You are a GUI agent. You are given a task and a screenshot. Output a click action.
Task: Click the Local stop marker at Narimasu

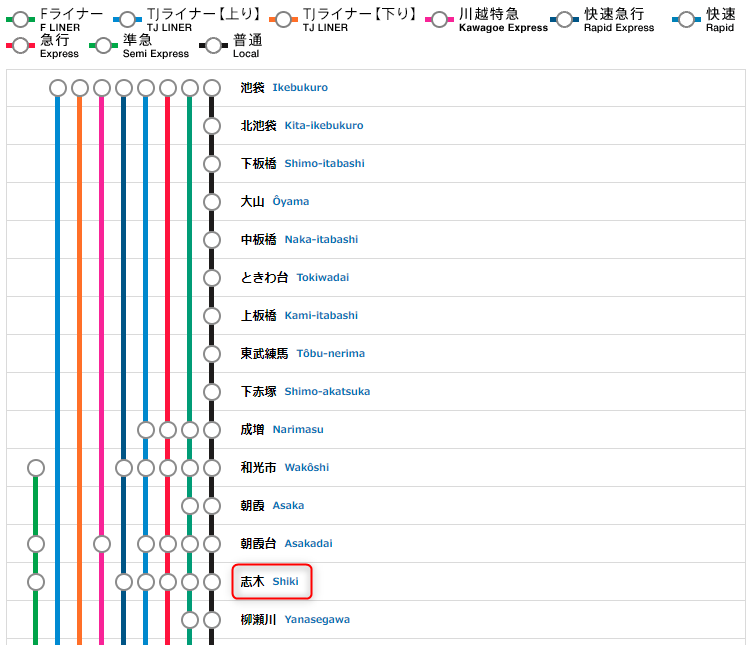(x=212, y=430)
